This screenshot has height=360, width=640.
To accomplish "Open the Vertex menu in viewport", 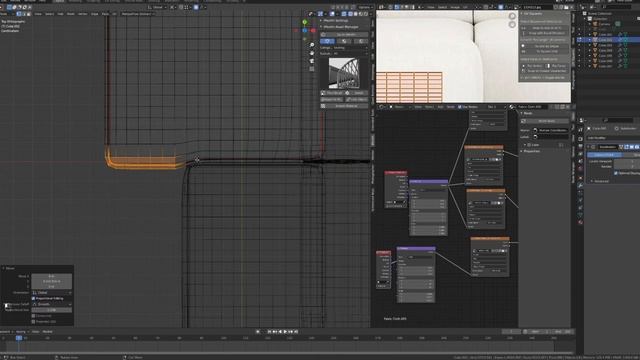I will point(82,14).
